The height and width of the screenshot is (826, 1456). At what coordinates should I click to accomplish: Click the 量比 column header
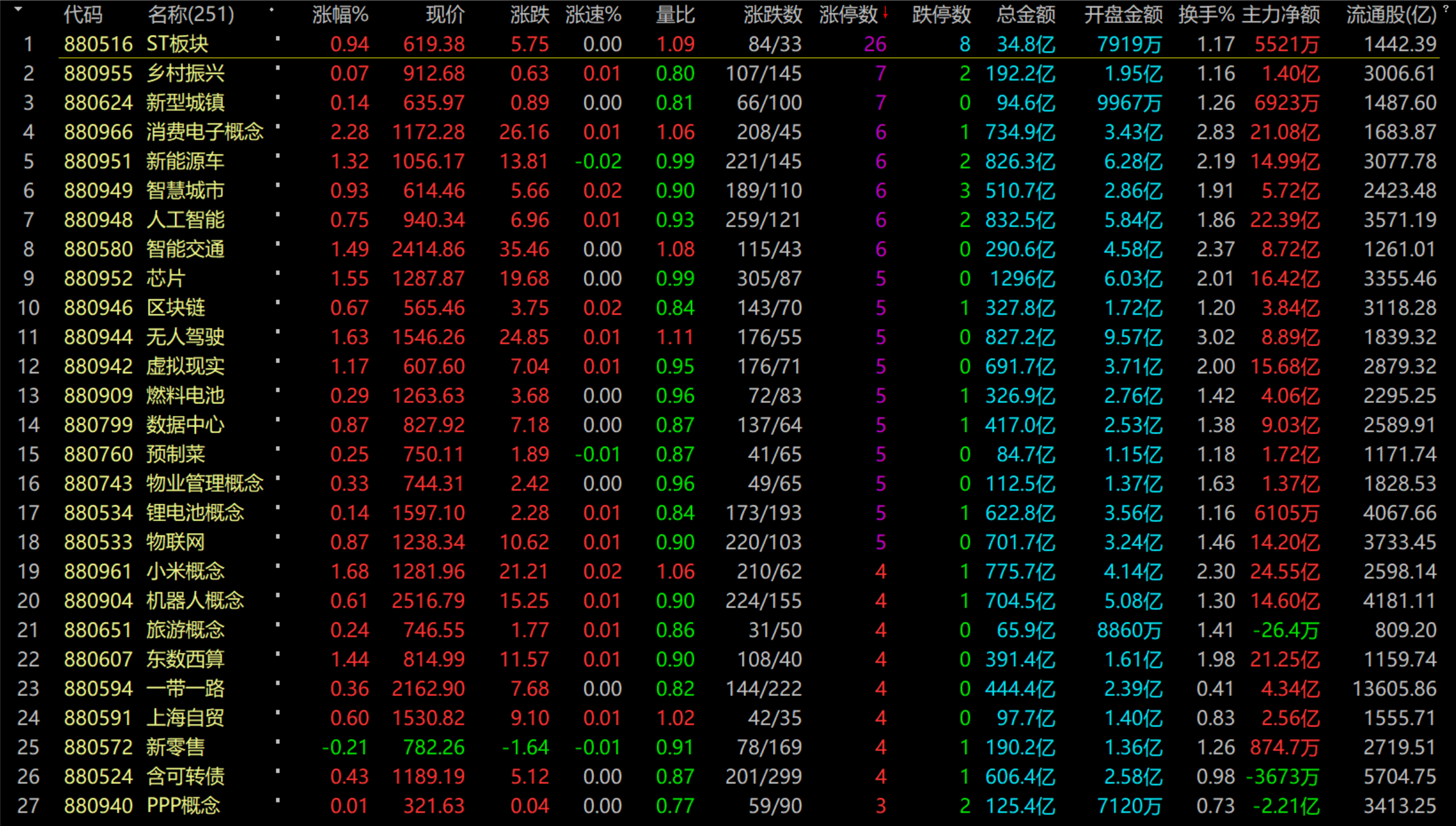click(x=674, y=15)
